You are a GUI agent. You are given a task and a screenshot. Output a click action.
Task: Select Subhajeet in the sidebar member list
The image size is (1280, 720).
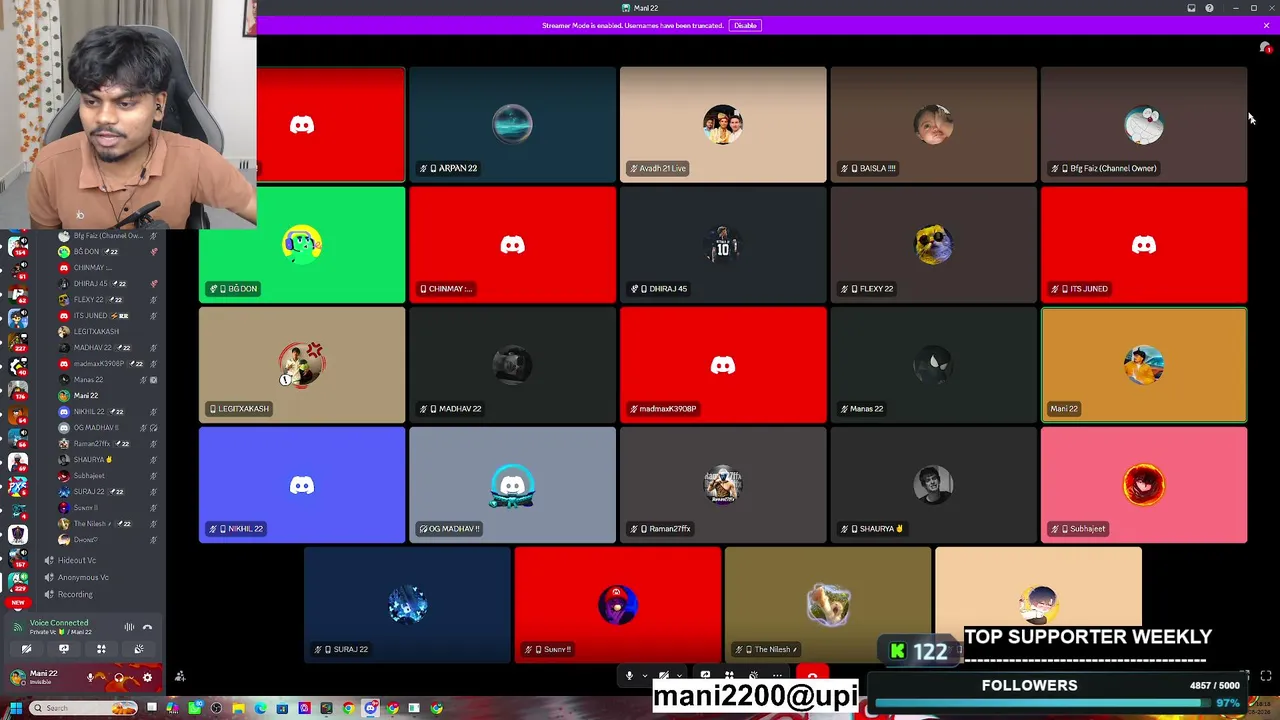click(108, 476)
